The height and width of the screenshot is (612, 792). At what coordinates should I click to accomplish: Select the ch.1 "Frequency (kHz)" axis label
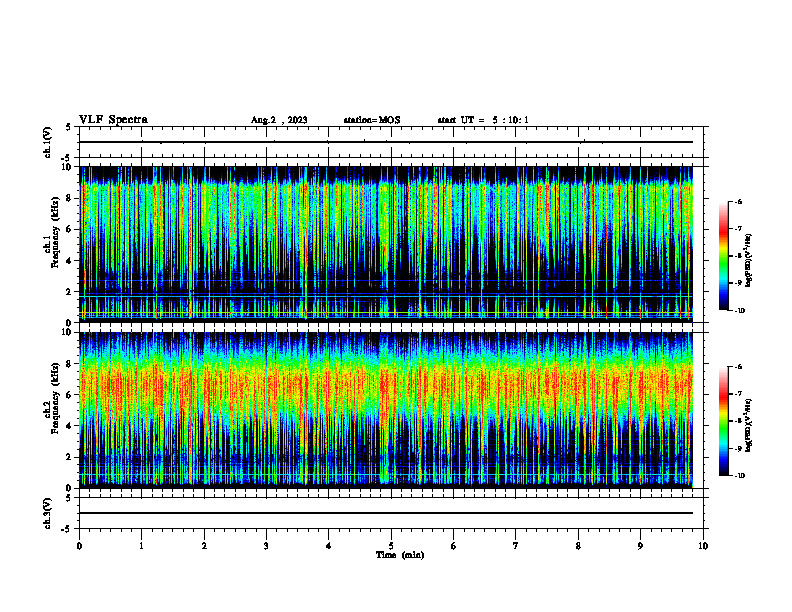(x=55, y=232)
